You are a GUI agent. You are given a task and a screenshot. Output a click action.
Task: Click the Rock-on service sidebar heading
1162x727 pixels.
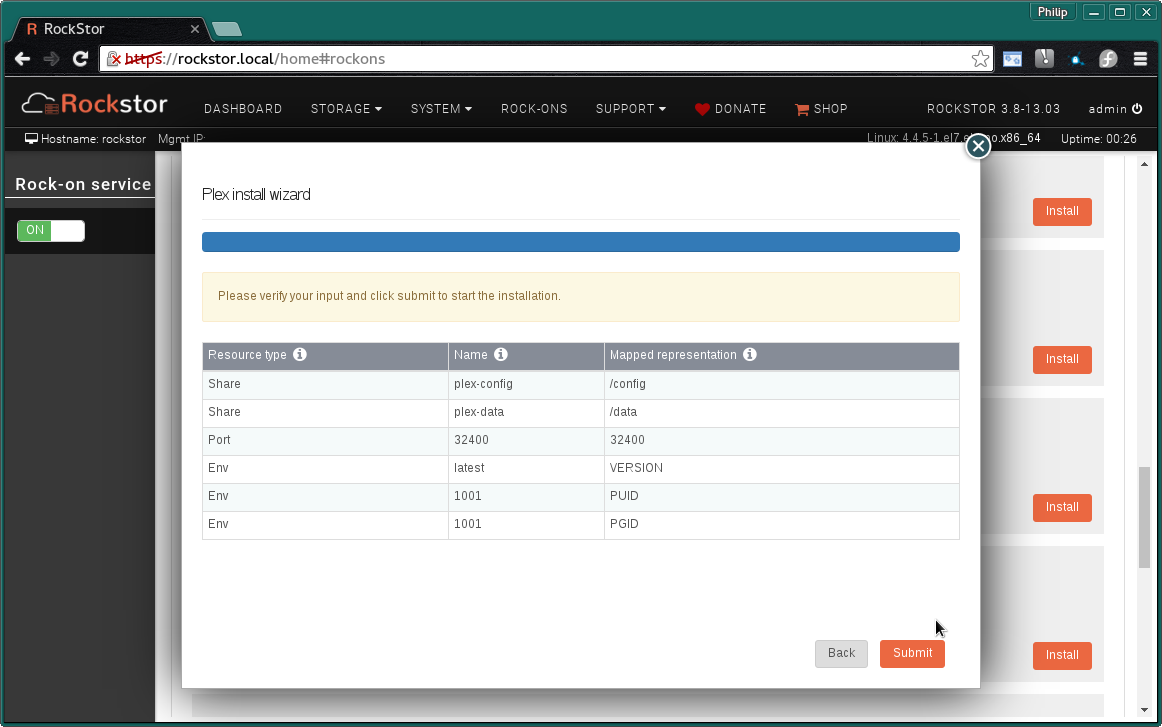[x=83, y=185]
